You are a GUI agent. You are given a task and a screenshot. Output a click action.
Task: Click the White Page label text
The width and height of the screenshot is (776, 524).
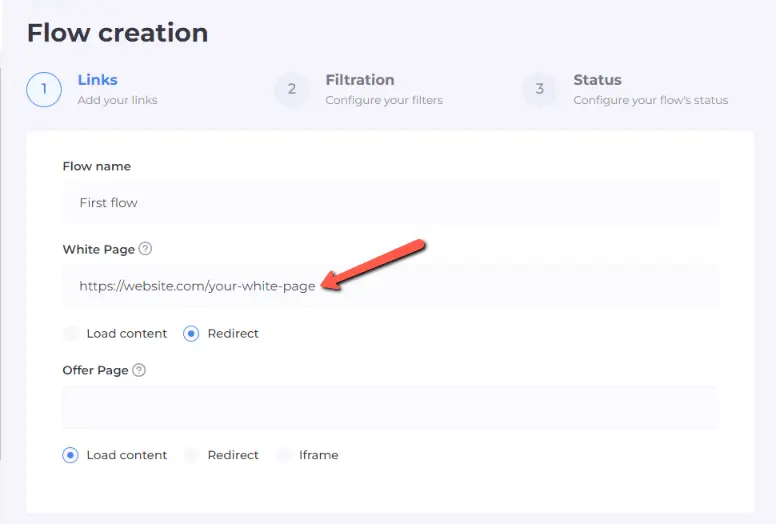pos(98,249)
